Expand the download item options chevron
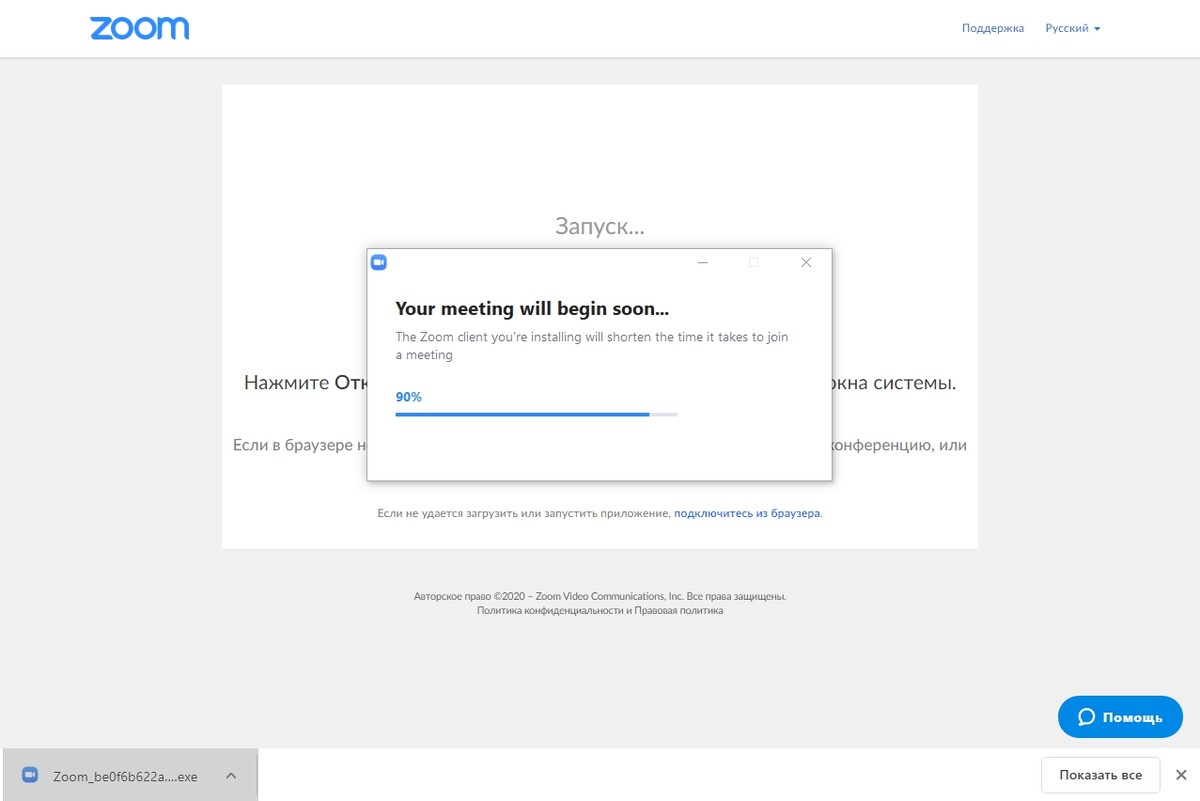 click(231, 775)
